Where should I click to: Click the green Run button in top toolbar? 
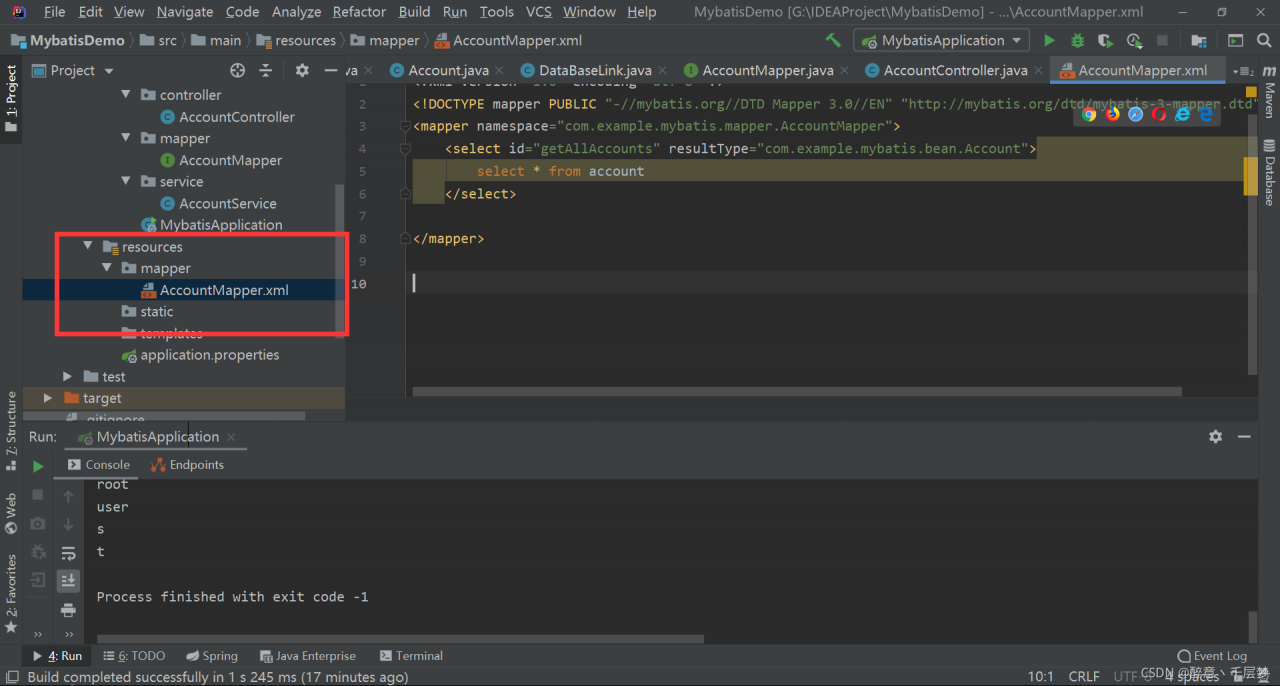1049,41
